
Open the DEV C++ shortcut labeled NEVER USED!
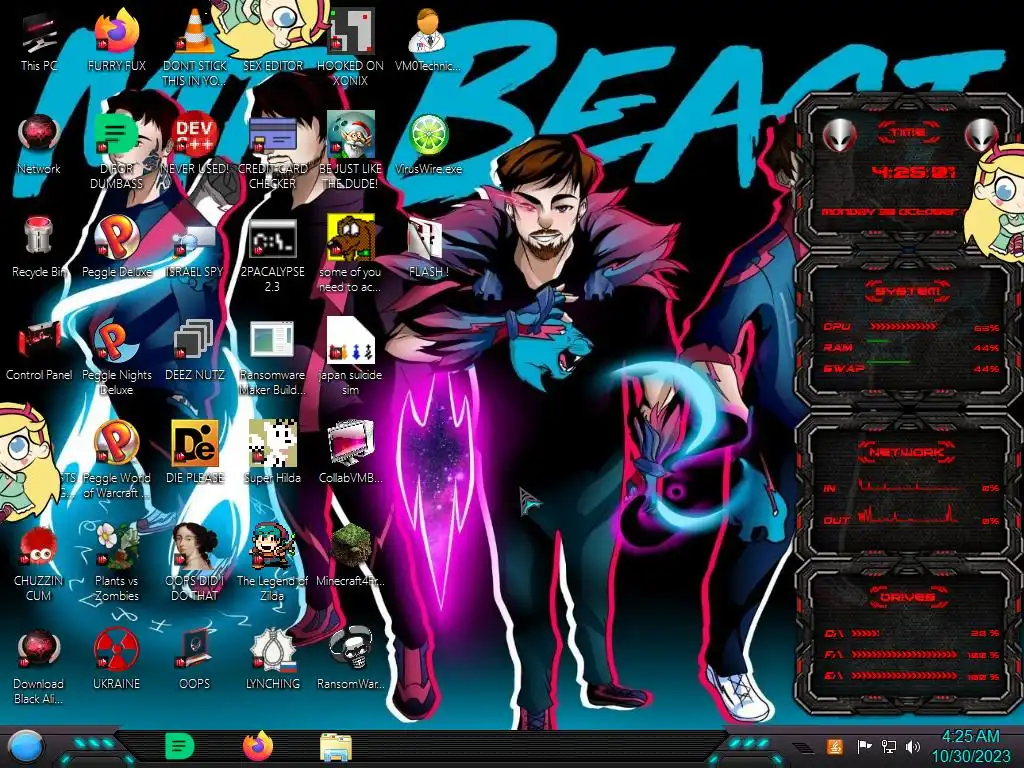pos(195,144)
